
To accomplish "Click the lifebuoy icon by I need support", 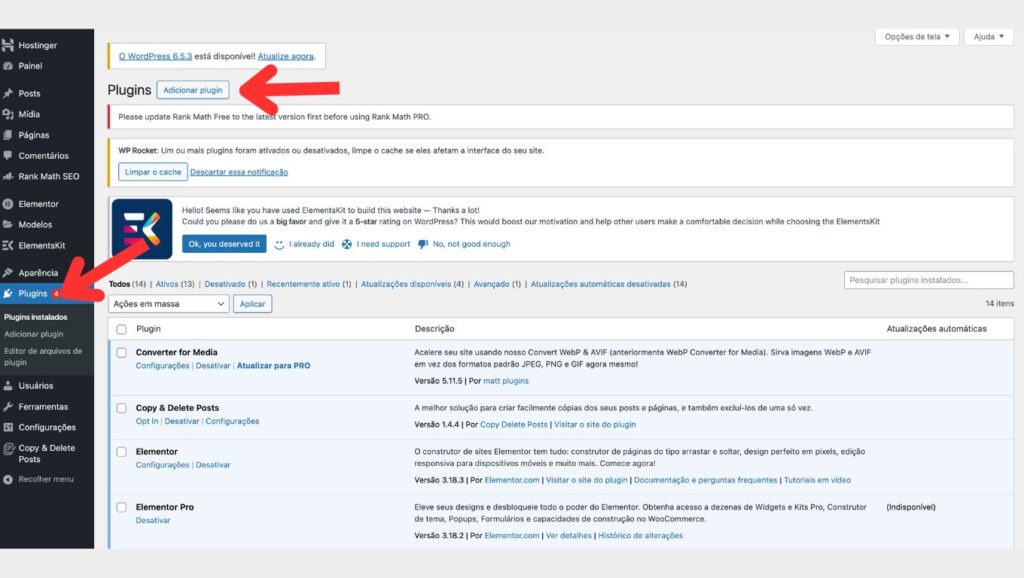I will pyautogui.click(x=347, y=244).
